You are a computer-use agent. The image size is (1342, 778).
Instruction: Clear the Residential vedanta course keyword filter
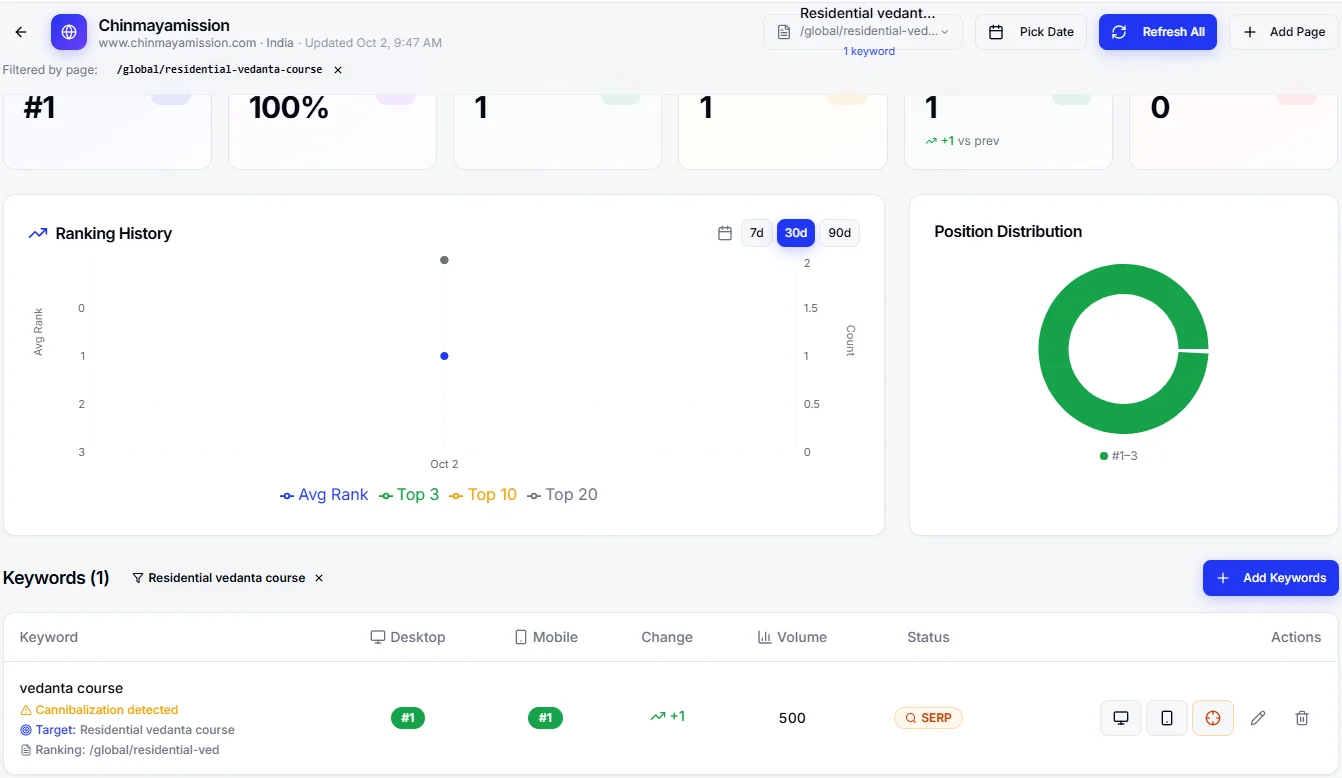click(319, 578)
